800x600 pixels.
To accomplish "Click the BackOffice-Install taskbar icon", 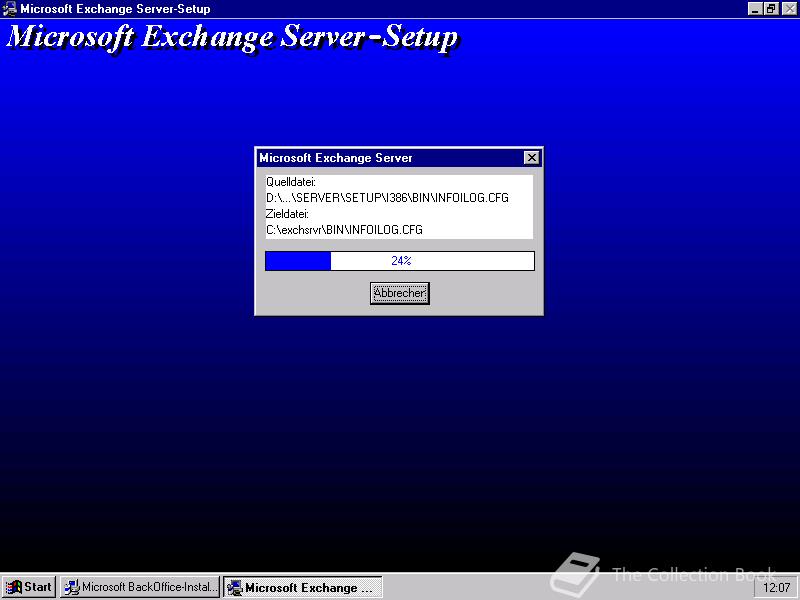I will pos(71,587).
